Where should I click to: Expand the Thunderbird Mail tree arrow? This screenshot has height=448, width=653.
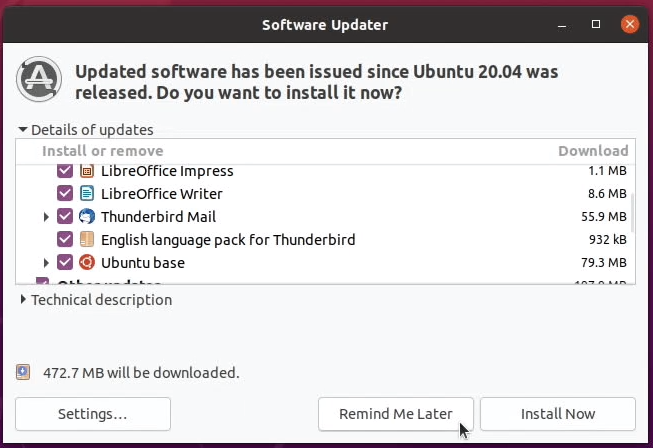pyautogui.click(x=46, y=217)
